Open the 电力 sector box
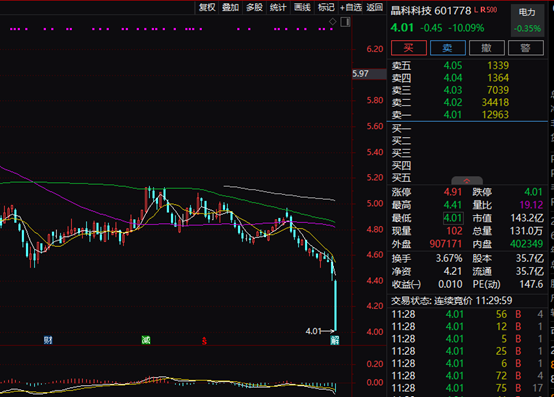This screenshot has width=554, height=397. pos(527,20)
